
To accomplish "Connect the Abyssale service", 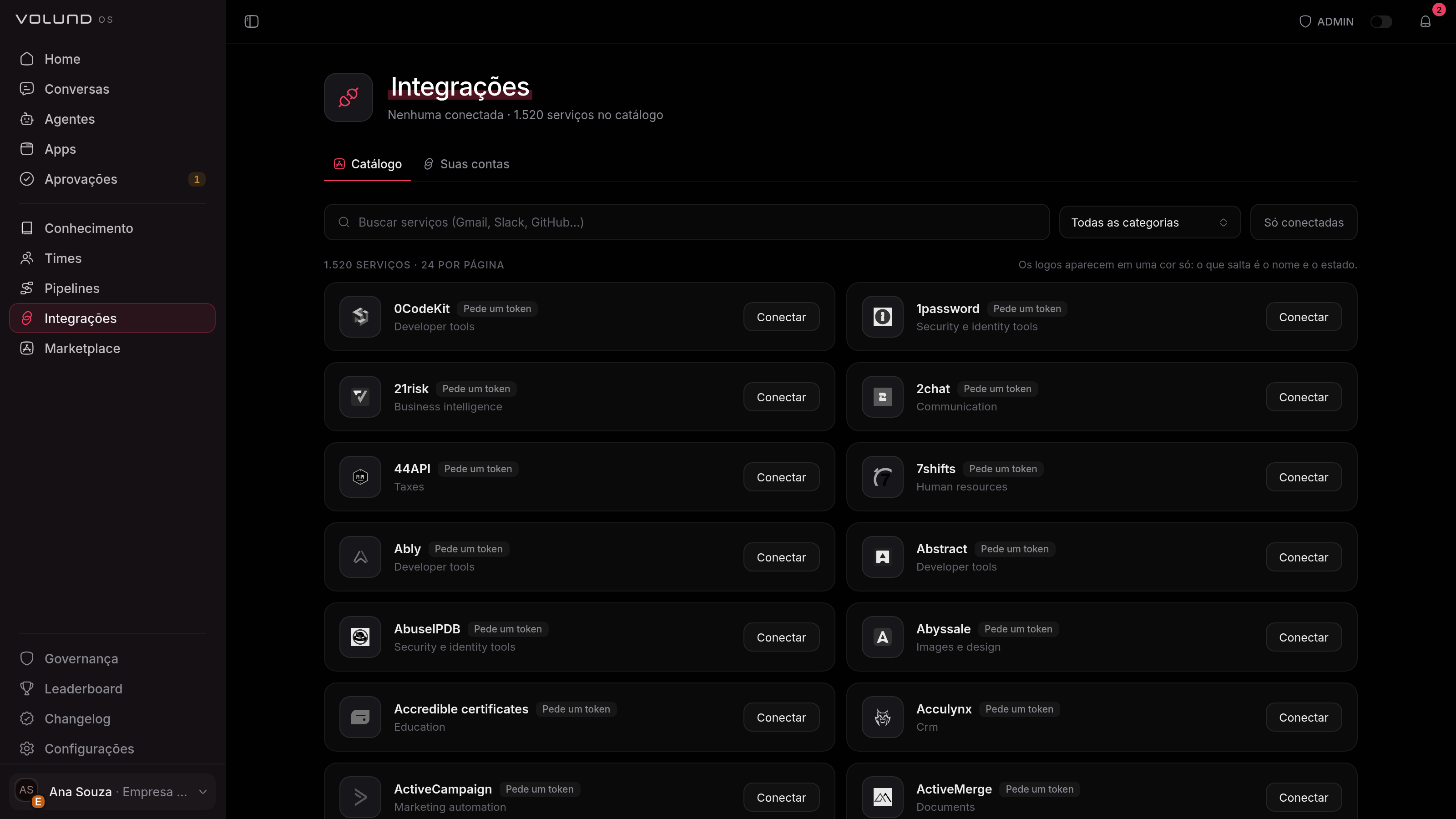I will pyautogui.click(x=1304, y=637).
